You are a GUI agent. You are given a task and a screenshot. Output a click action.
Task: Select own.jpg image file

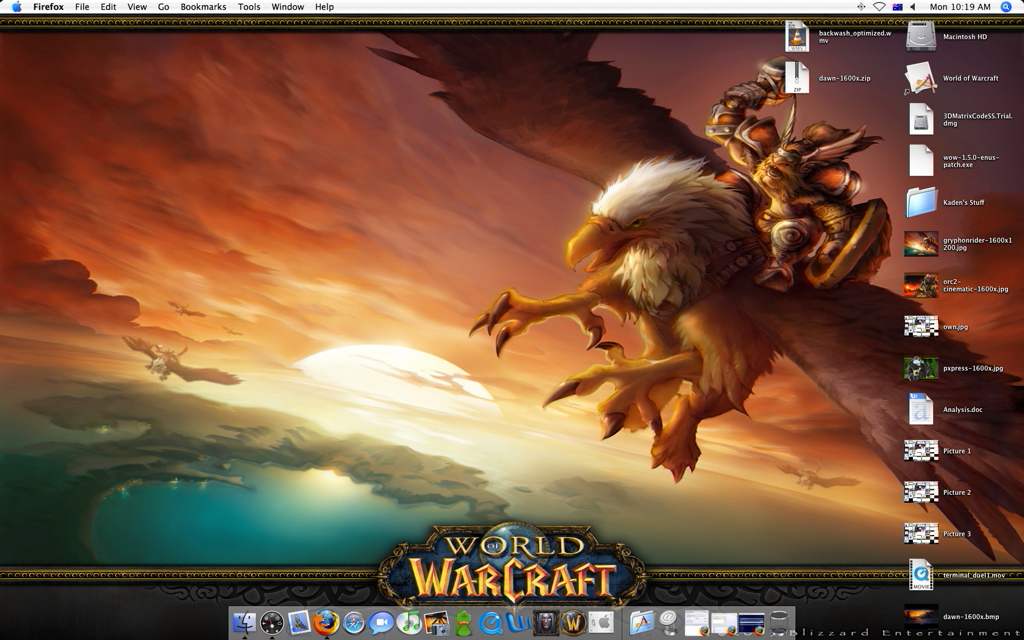pos(921,326)
